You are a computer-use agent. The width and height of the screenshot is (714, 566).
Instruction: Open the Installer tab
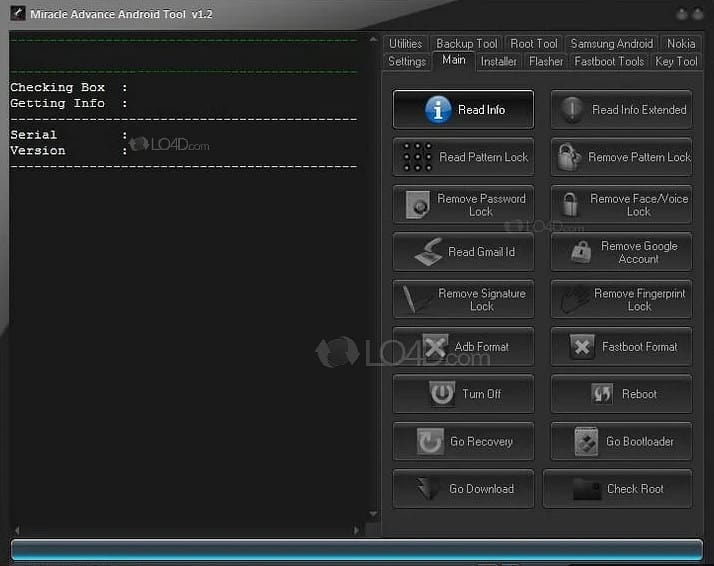click(x=499, y=61)
